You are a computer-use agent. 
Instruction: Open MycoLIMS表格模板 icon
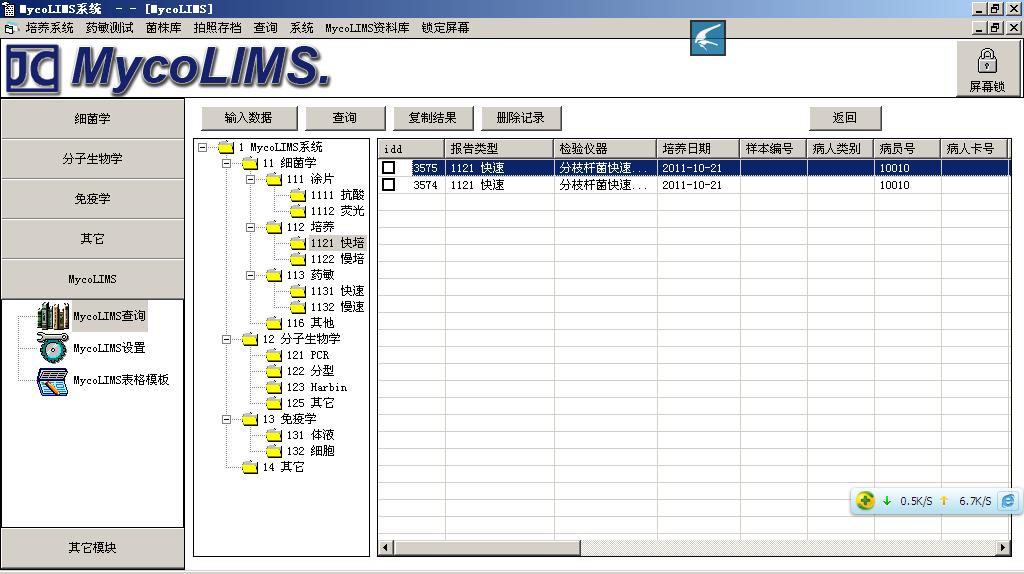(x=52, y=381)
